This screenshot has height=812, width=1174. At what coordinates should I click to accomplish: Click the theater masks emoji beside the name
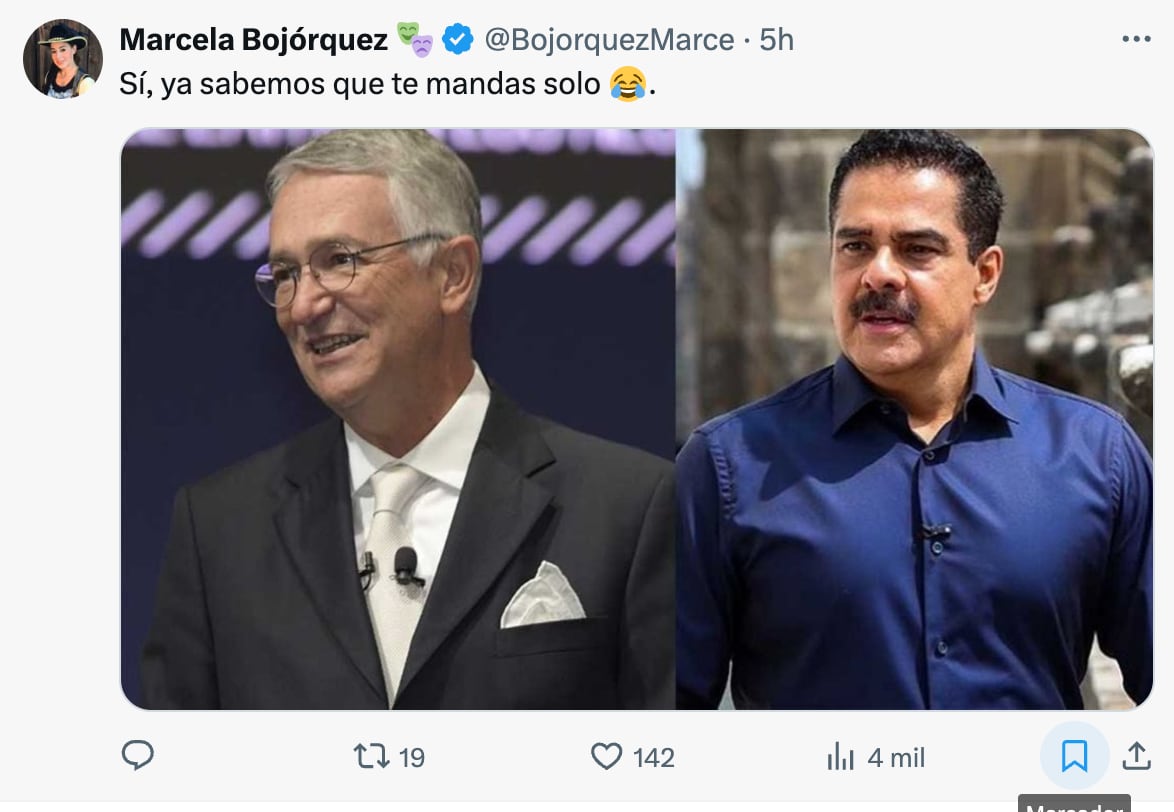tap(415, 39)
